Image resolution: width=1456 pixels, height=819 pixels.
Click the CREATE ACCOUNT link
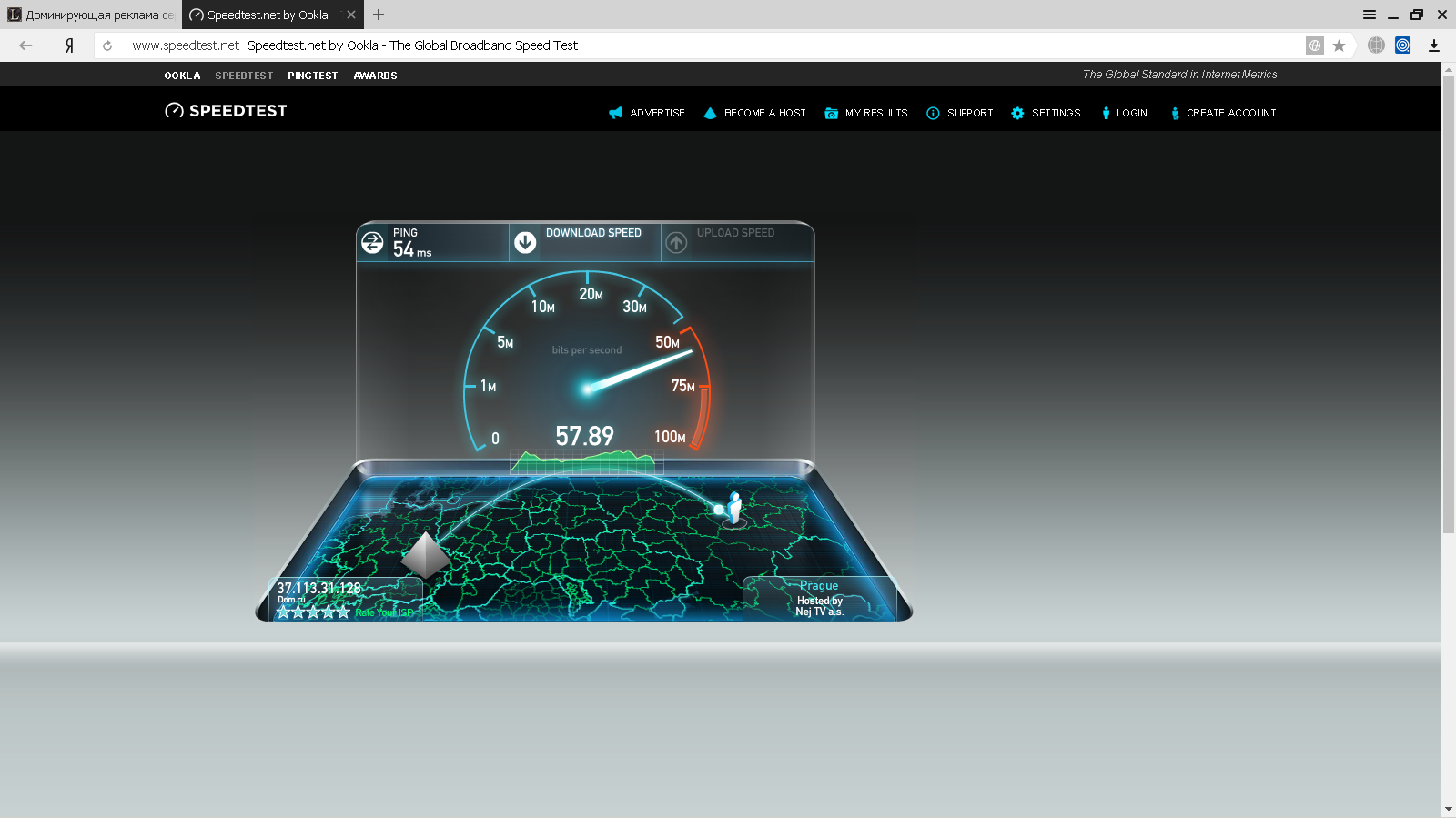tap(1223, 113)
